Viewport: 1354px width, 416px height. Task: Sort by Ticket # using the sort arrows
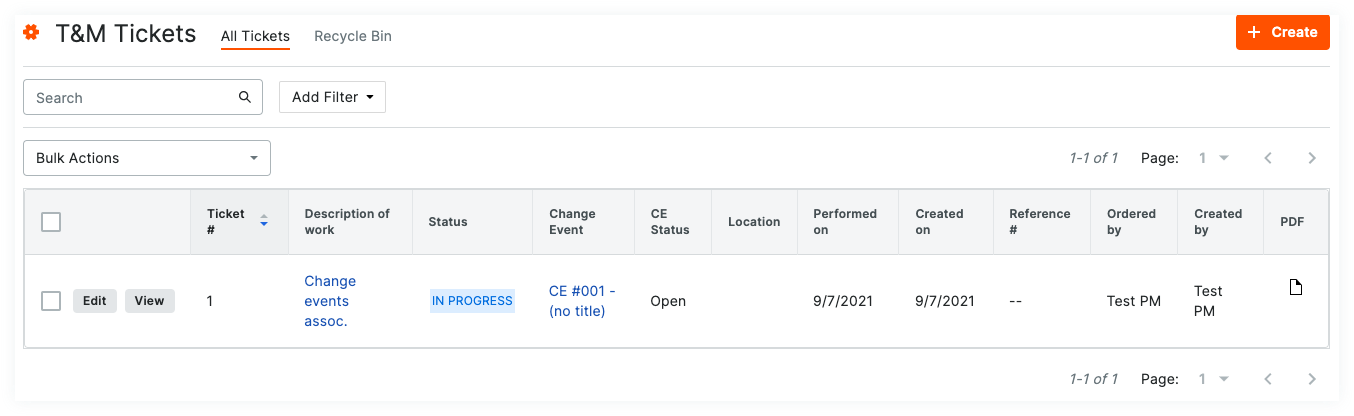pyautogui.click(x=264, y=221)
